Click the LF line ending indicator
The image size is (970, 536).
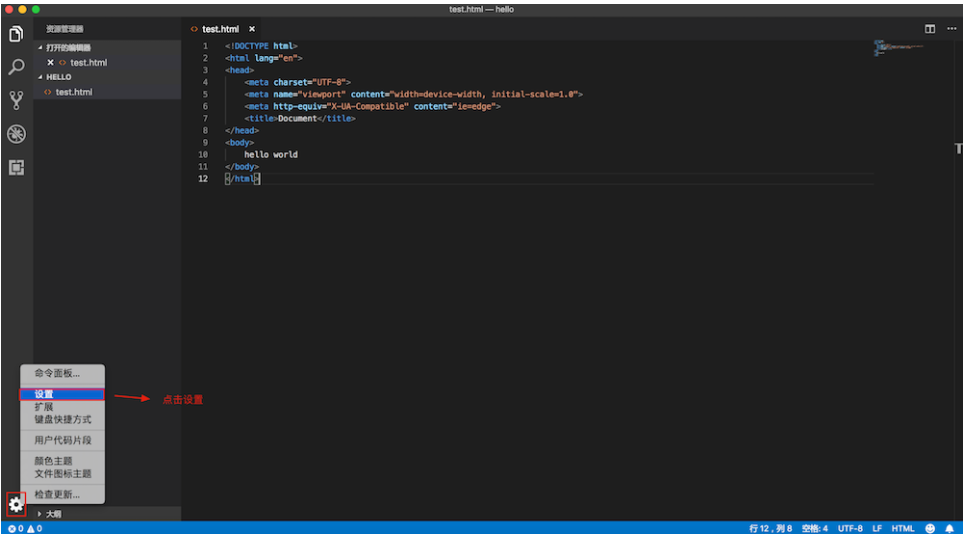(877, 529)
